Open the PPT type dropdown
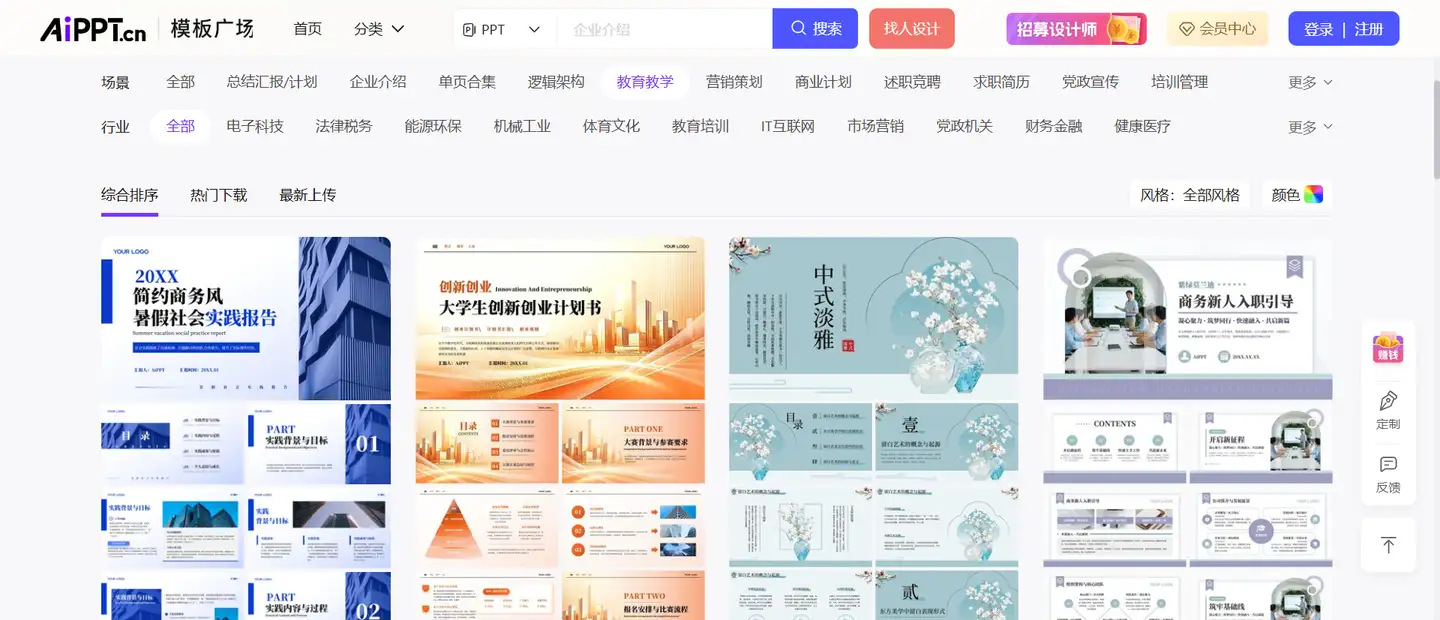1440x620 pixels. tap(502, 30)
